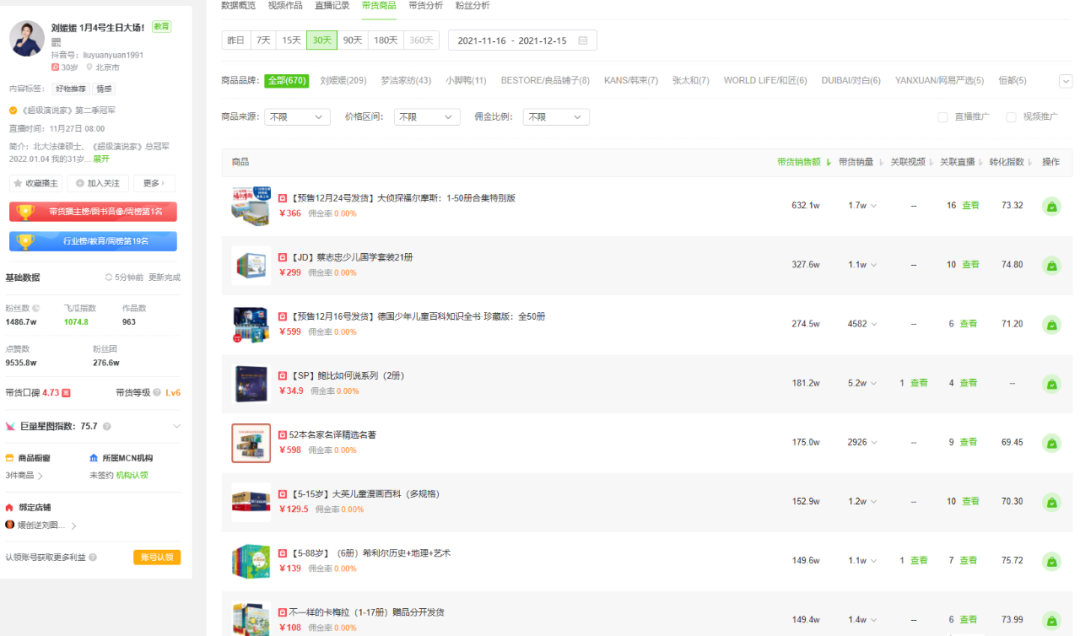
Task: Select the 7天 time range
Action: [x=263, y=41]
